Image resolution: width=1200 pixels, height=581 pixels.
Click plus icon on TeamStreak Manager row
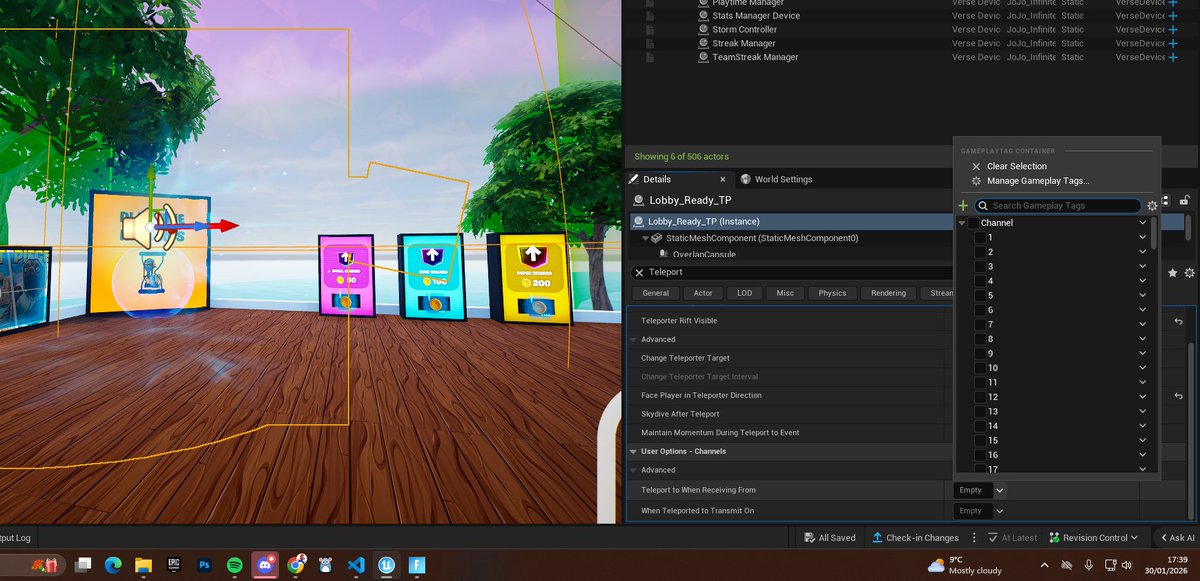coord(1173,58)
